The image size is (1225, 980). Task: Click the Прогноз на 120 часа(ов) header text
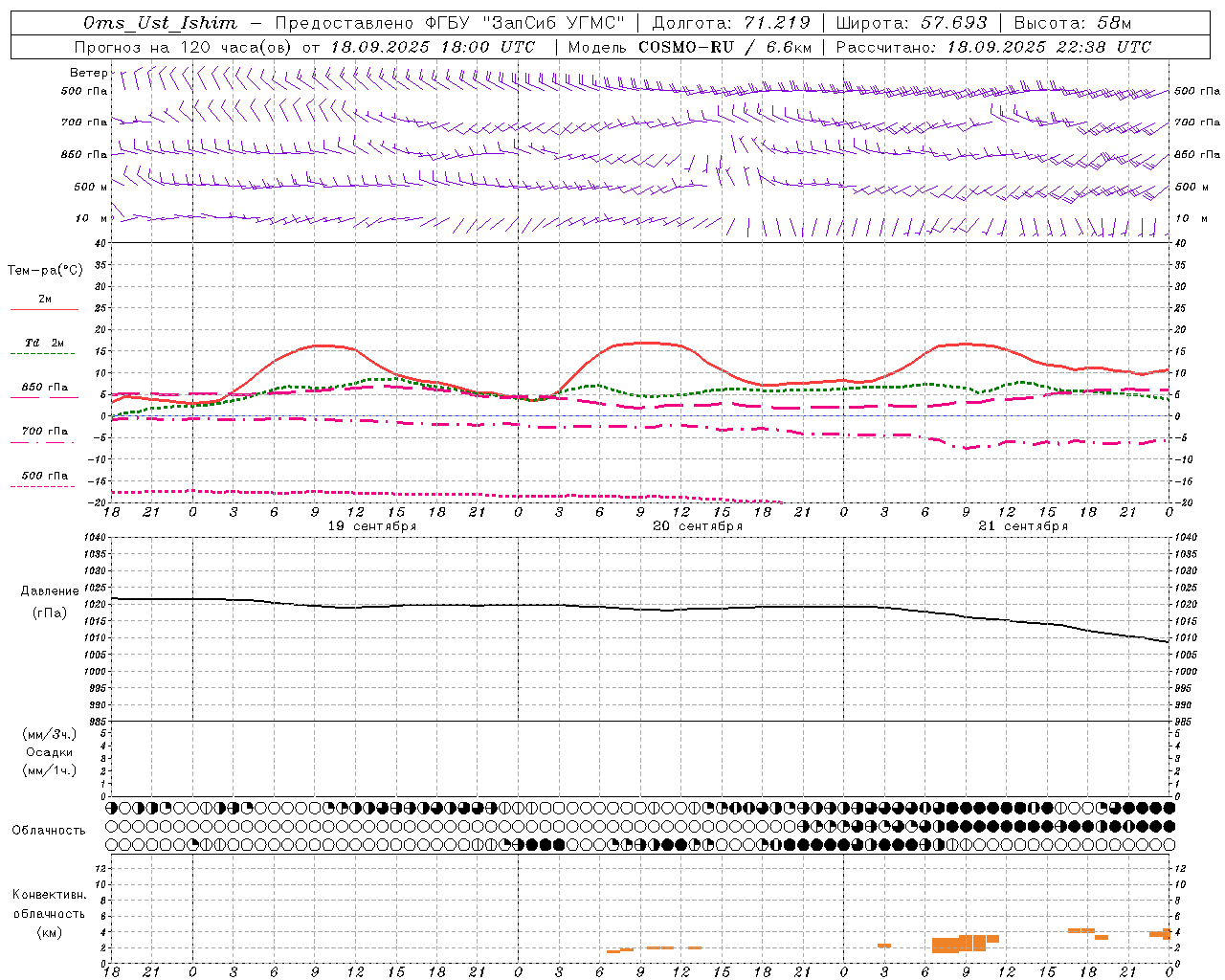[185, 47]
